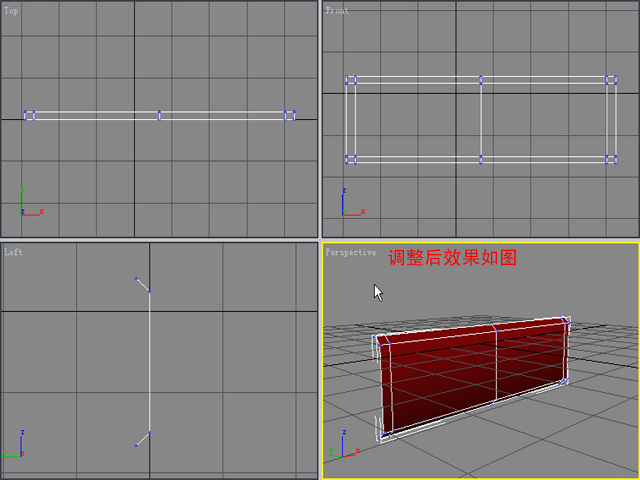Select upper angled segment in Left viewport
Screen dimensions: 640x480
point(143,285)
